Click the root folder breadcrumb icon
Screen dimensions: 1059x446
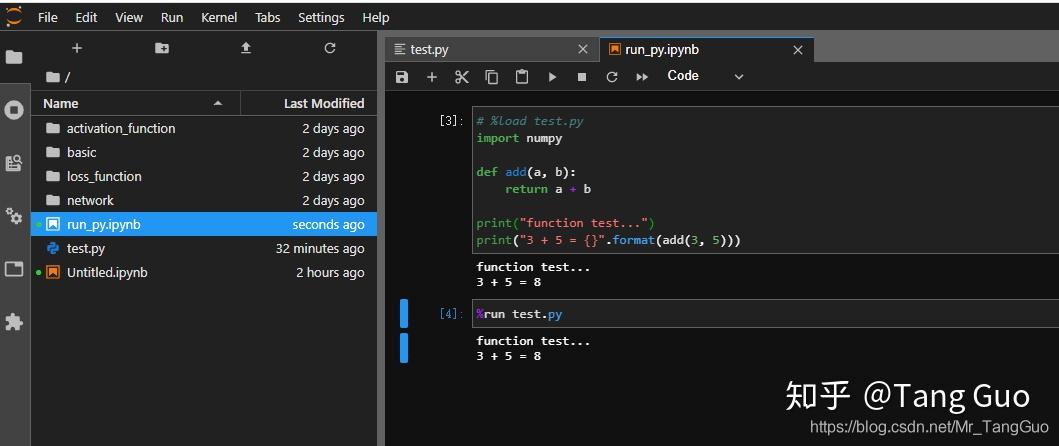(x=53, y=77)
